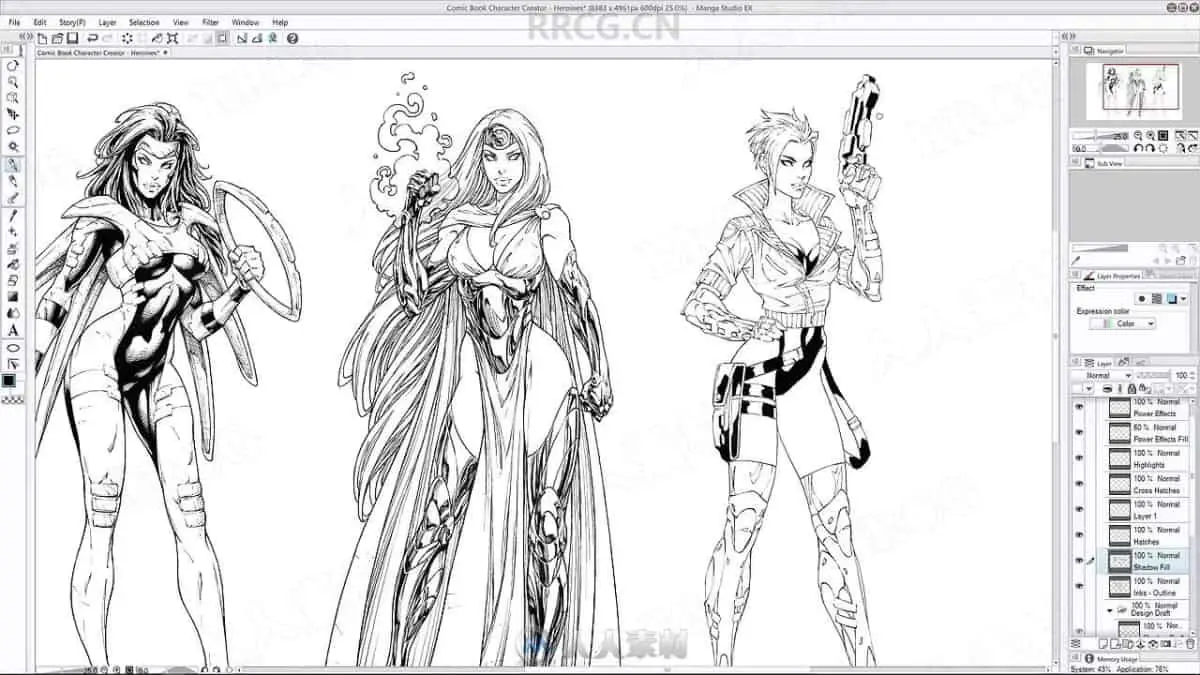Open the Filter menu
1200x675 pixels.
(211, 22)
